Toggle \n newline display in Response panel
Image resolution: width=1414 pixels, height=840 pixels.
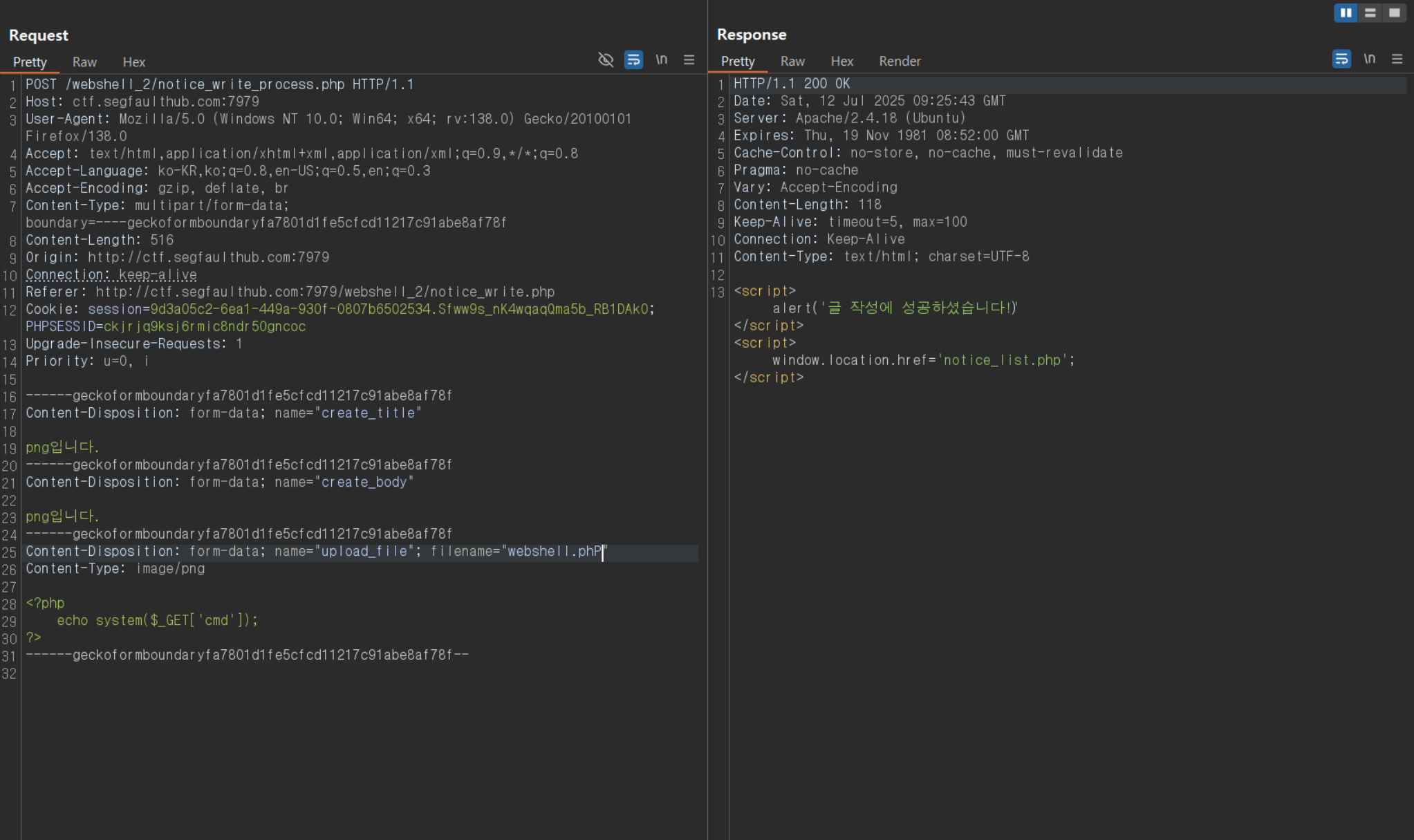tap(1370, 59)
